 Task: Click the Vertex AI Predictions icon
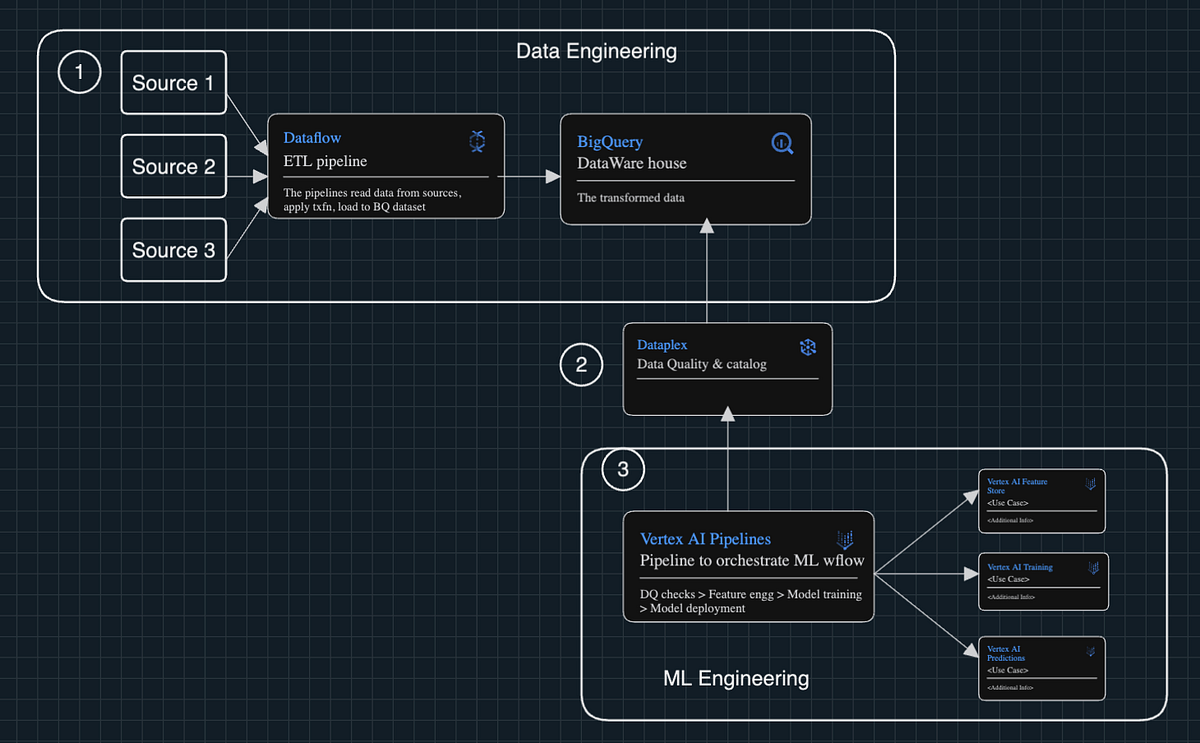1090,650
